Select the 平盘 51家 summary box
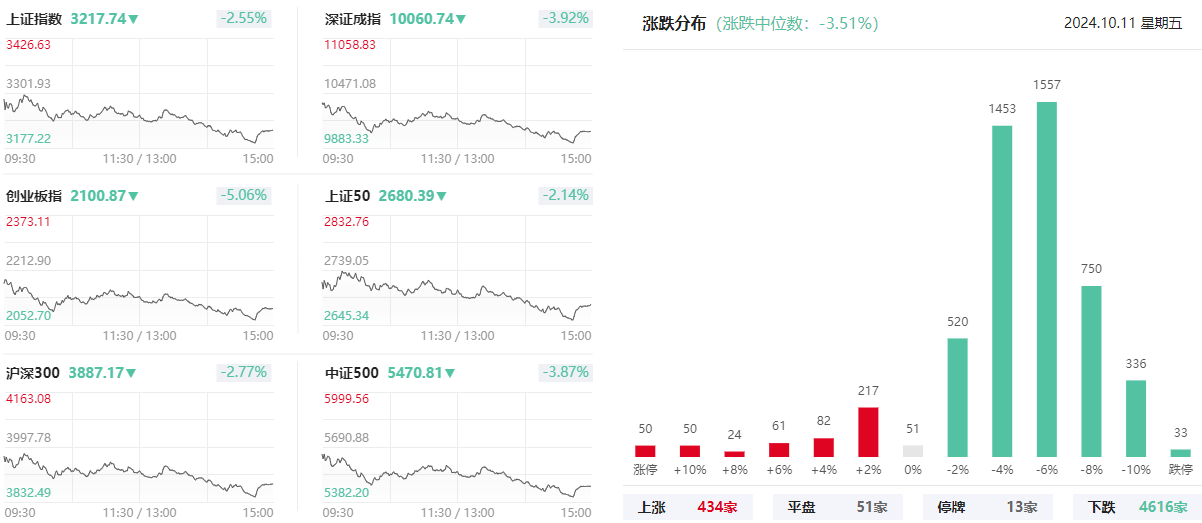Viewport: 1202px width, 523px height. pyautogui.click(x=838, y=507)
